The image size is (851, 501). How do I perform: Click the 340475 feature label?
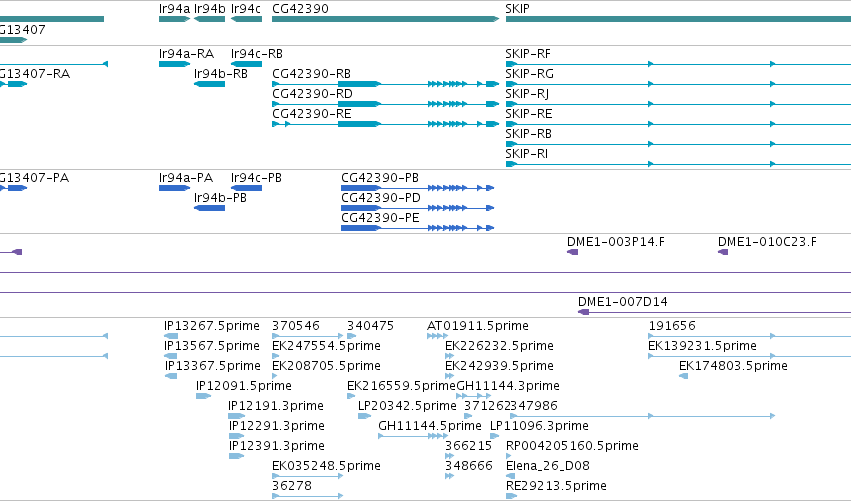371,326
